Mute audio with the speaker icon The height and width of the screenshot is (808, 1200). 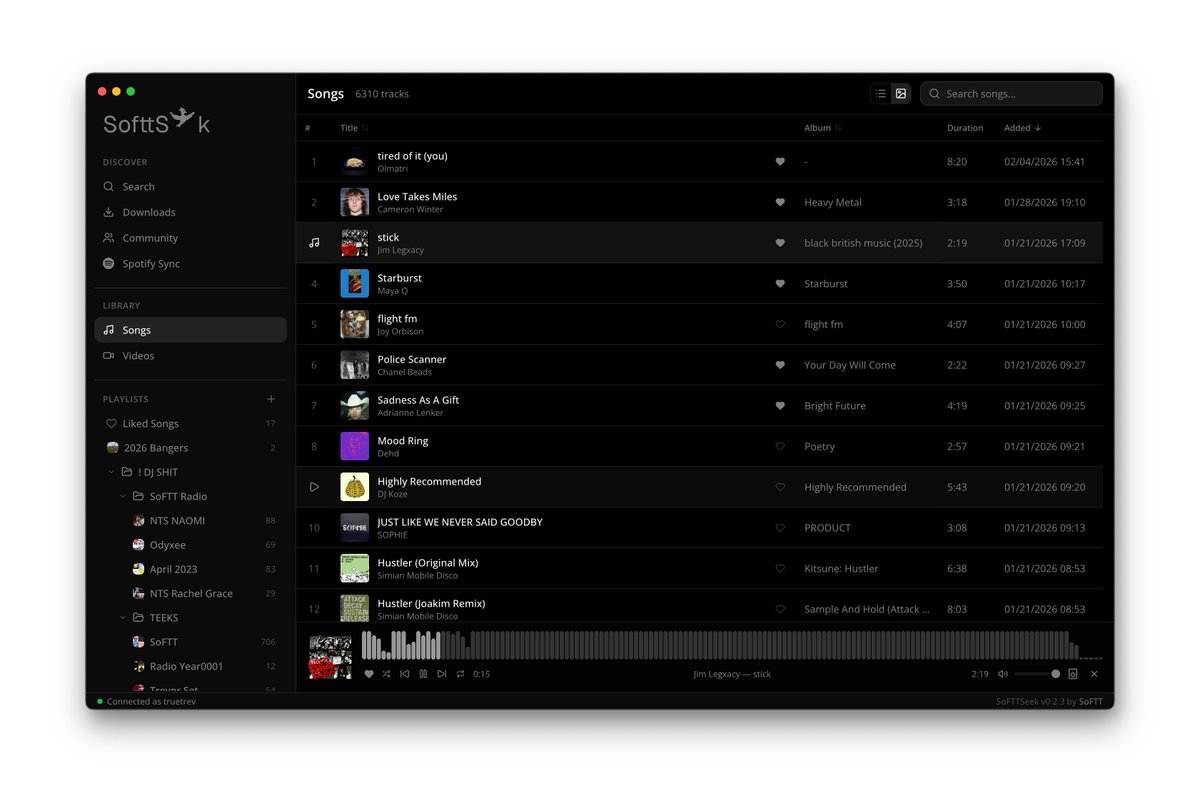click(x=1003, y=674)
